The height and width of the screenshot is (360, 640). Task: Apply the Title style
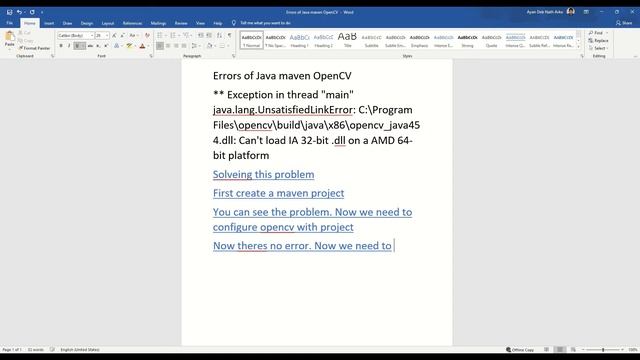[x=347, y=40]
